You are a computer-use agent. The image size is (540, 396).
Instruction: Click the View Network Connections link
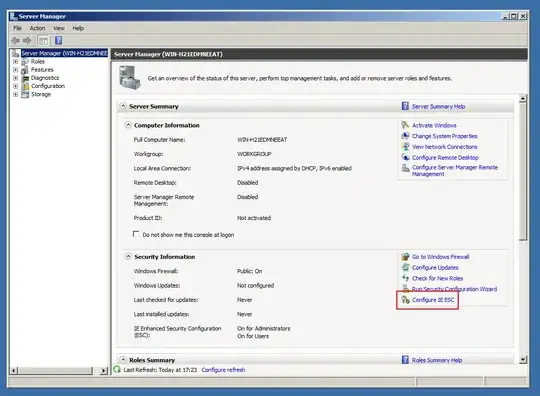pos(445,147)
